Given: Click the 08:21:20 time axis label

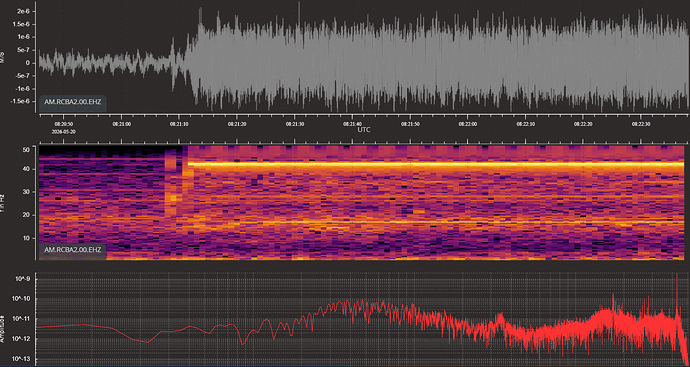Looking at the screenshot, I should point(237,125).
